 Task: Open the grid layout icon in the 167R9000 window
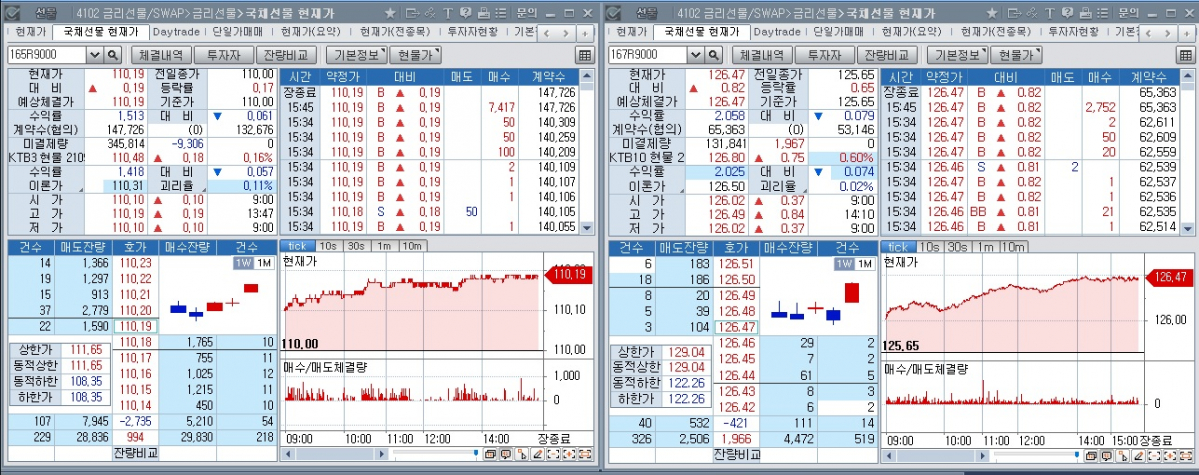tap(1186, 55)
